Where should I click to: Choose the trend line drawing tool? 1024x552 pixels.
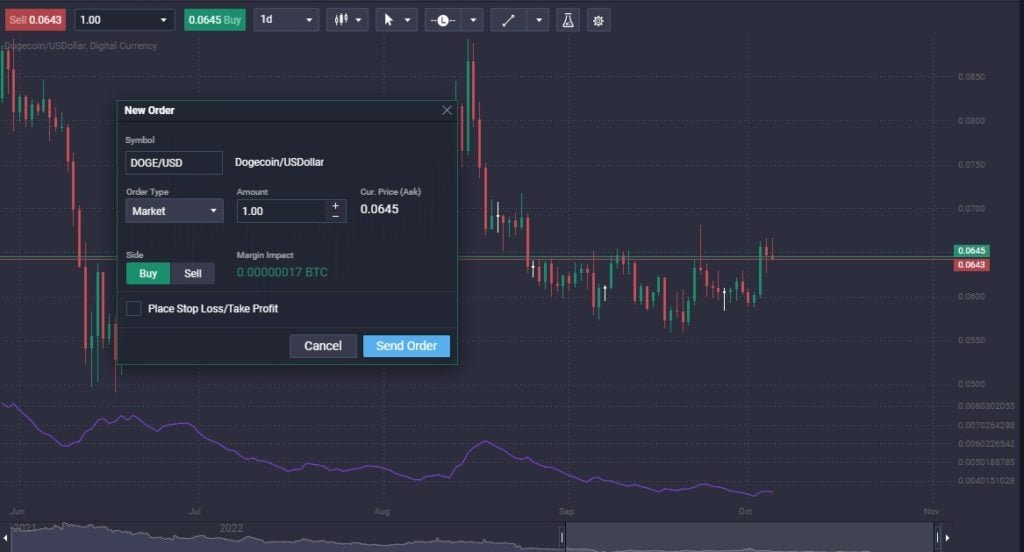click(507, 20)
